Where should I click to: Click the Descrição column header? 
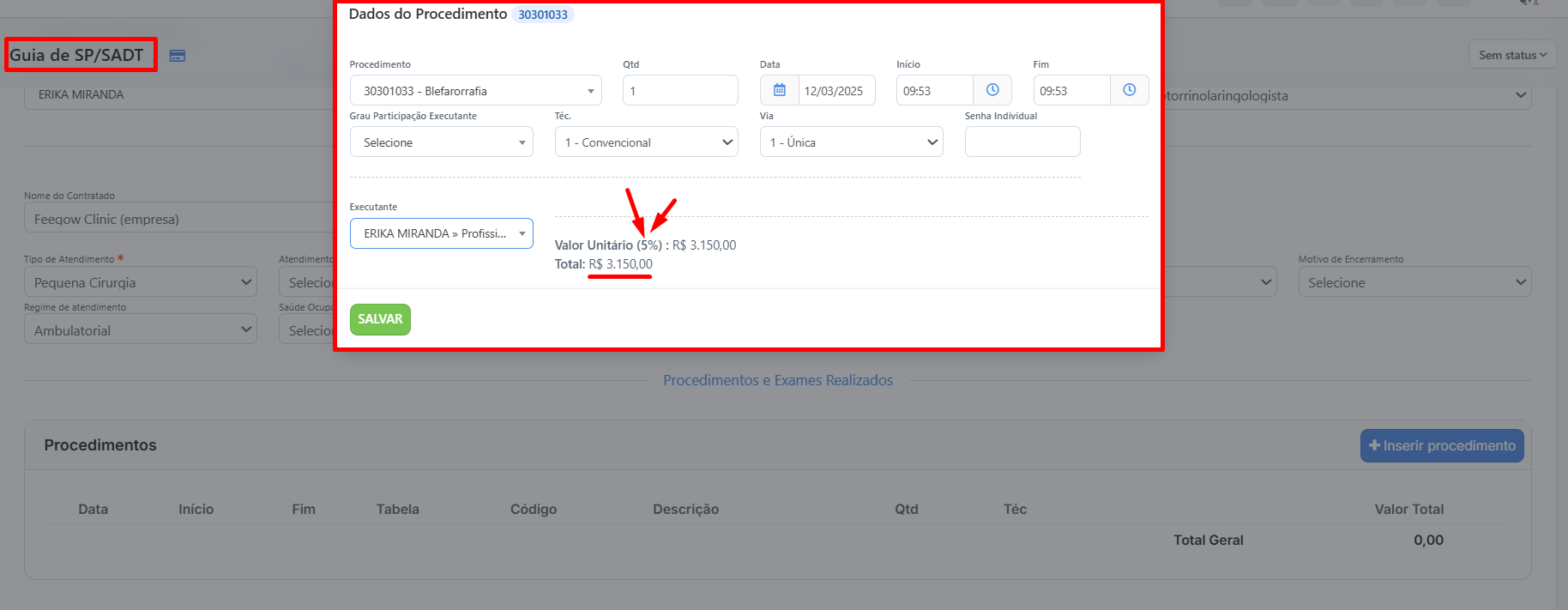pos(686,509)
